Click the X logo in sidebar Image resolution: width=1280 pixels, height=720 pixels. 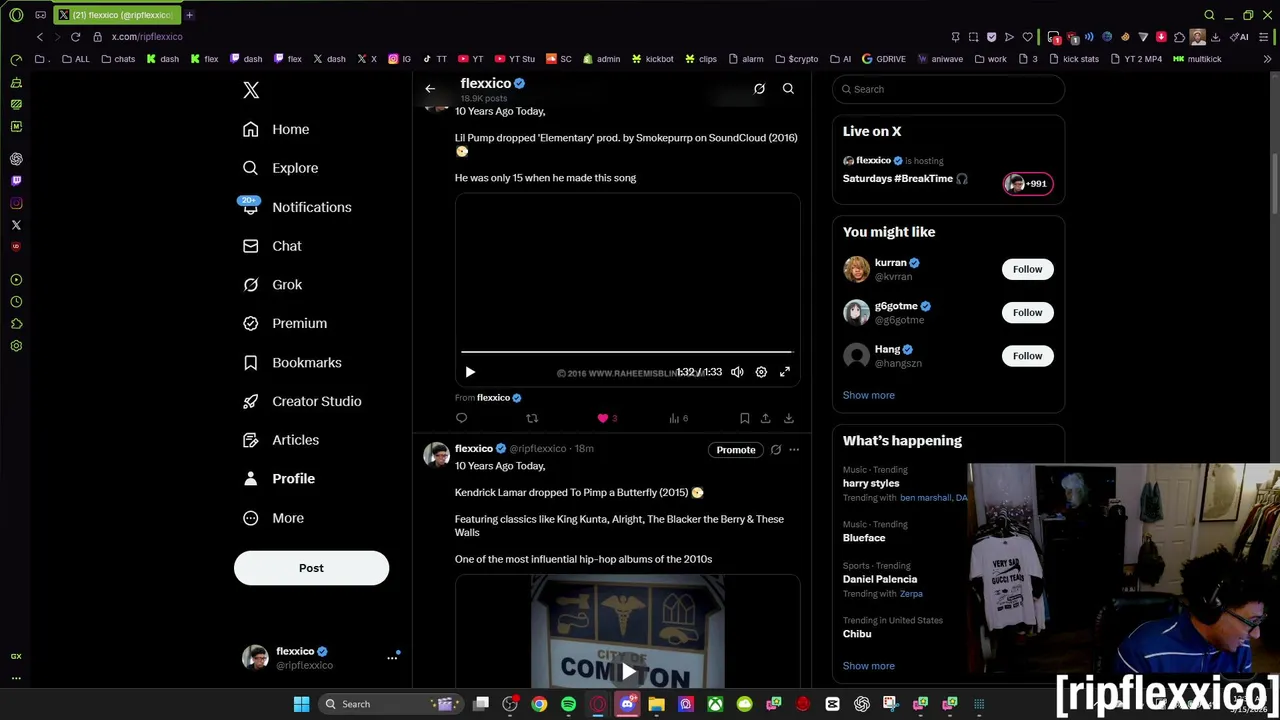[x=251, y=90]
